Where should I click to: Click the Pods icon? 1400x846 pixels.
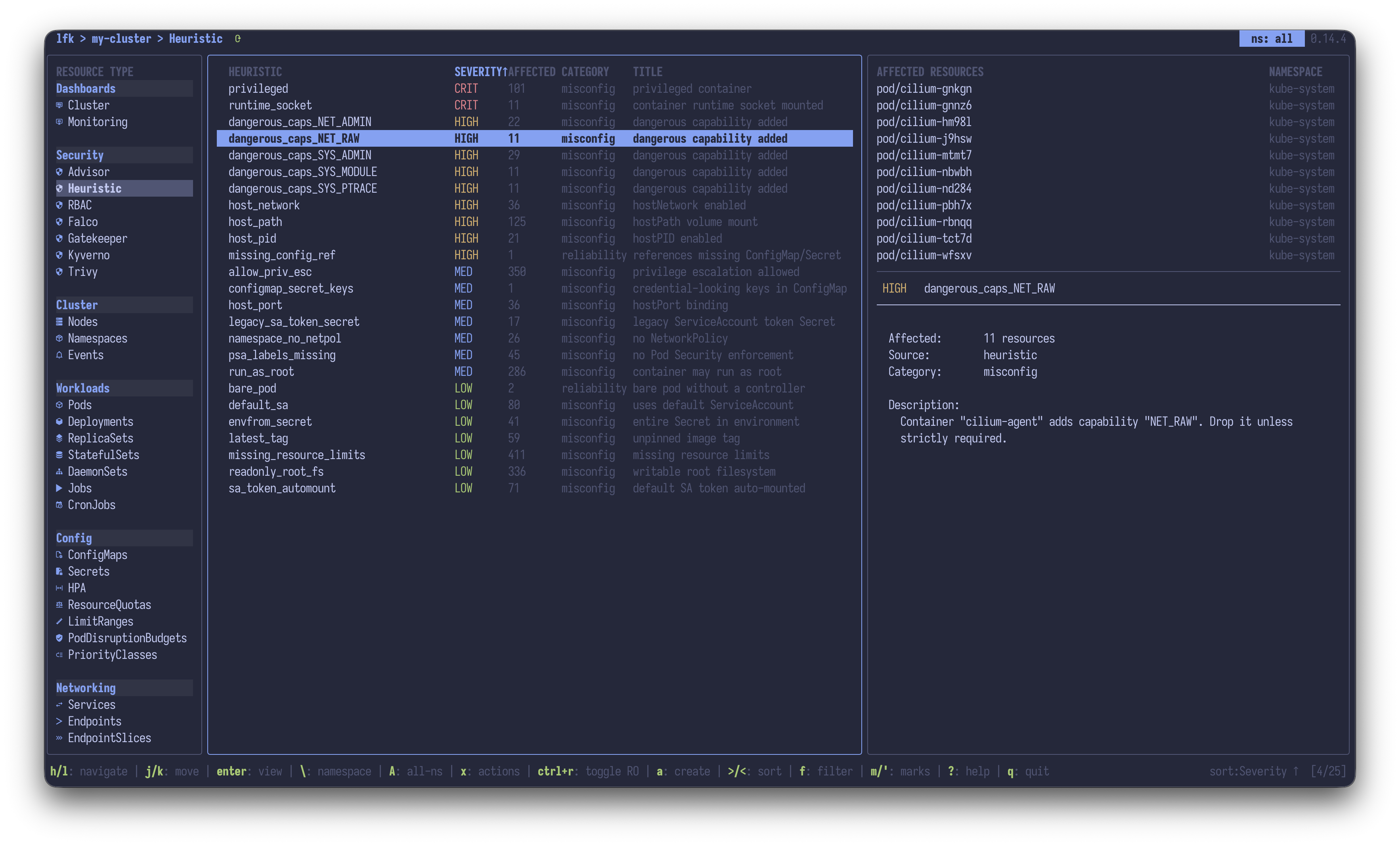click(x=59, y=404)
